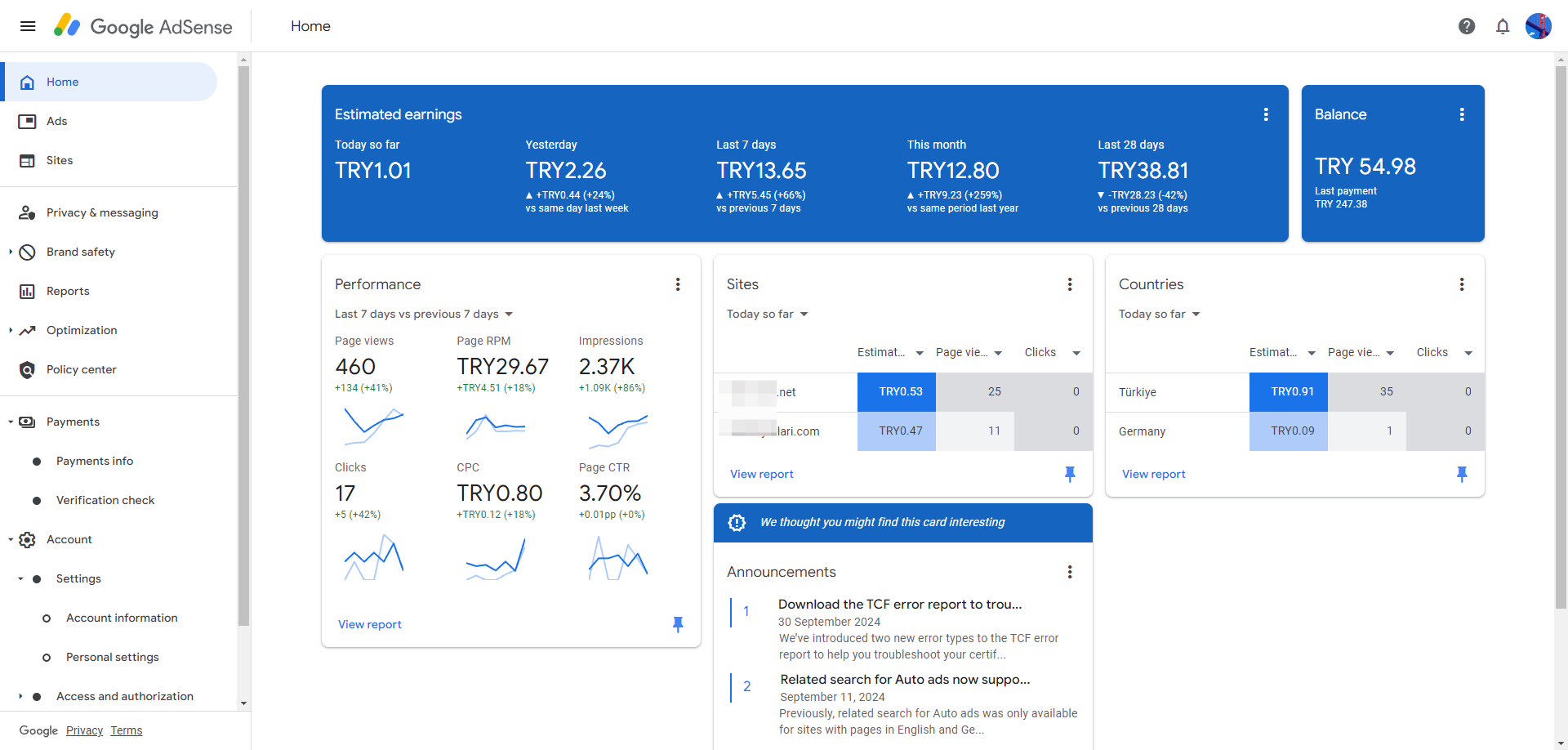
Task: Open the Terms footer link
Action: tap(127, 730)
